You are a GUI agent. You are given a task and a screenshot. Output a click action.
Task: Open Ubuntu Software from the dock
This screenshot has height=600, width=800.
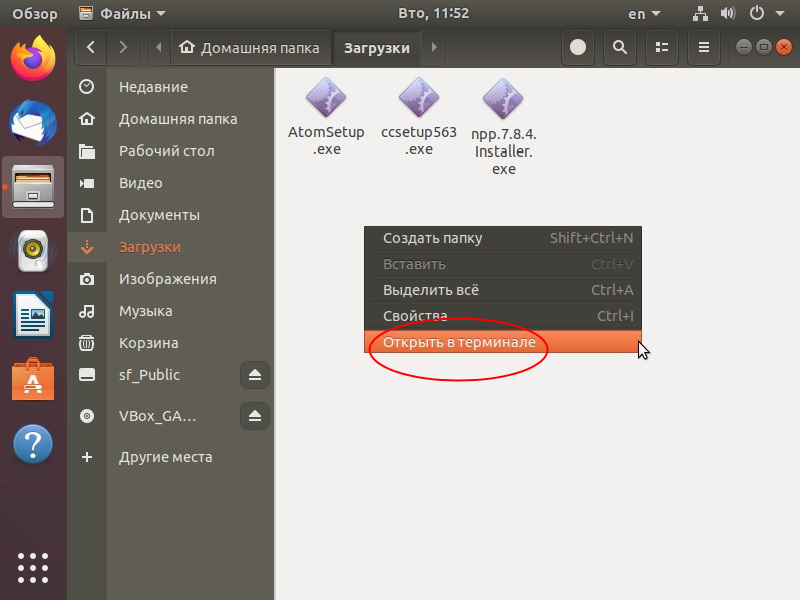point(33,380)
